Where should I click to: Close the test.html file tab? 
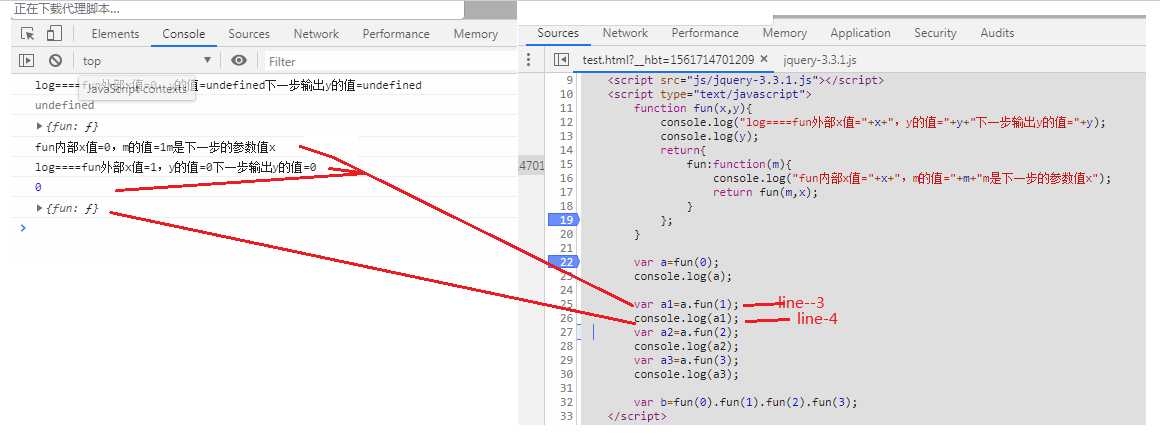point(764,59)
